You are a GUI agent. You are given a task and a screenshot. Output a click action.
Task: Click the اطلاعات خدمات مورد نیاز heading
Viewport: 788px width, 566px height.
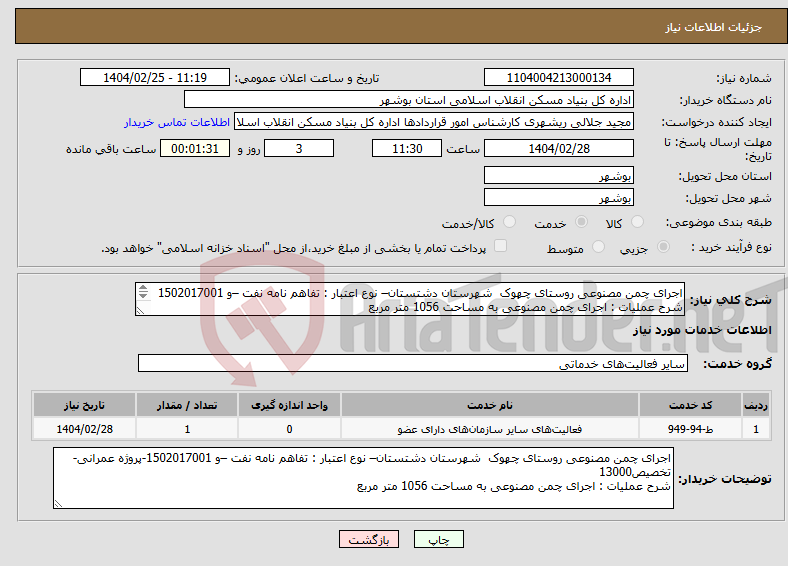702,330
